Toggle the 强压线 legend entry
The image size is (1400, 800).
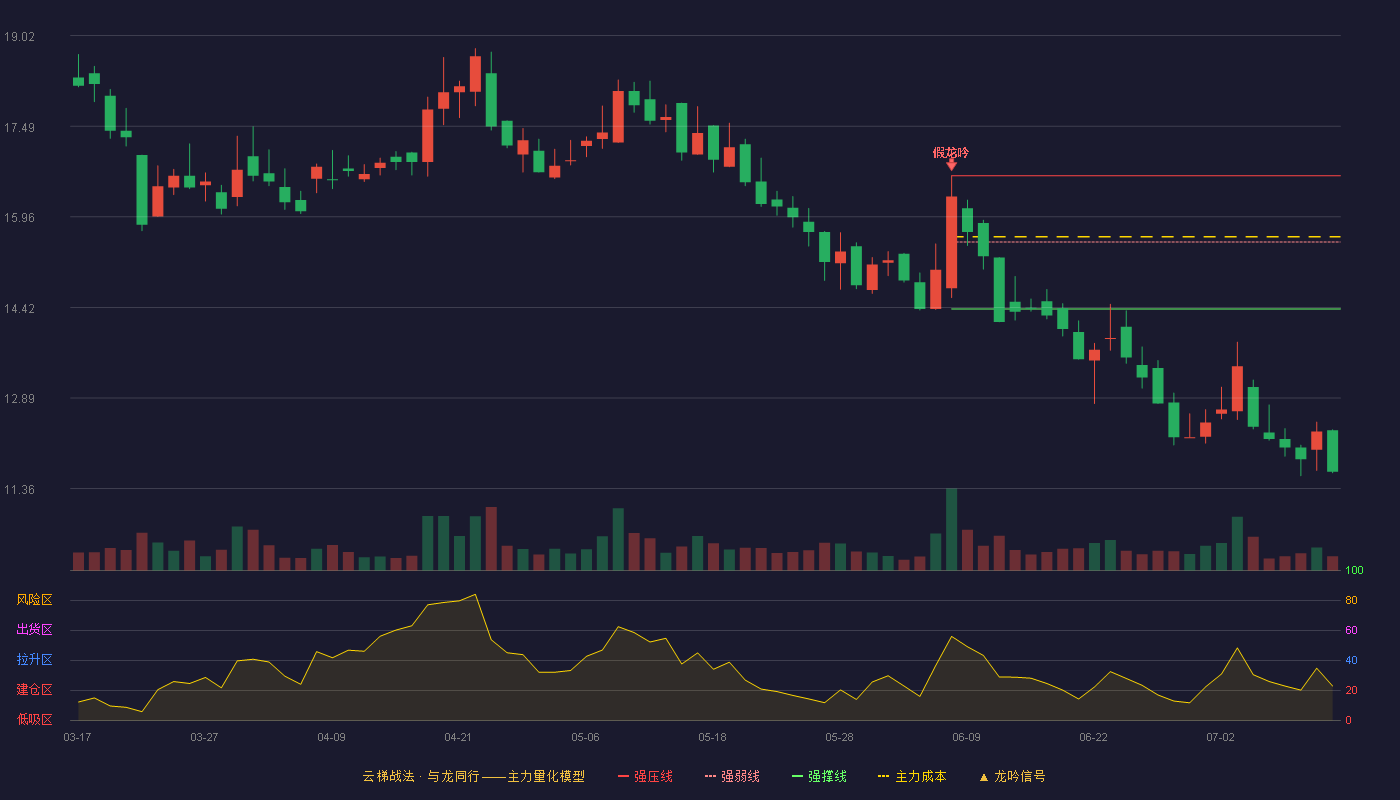[x=645, y=776]
